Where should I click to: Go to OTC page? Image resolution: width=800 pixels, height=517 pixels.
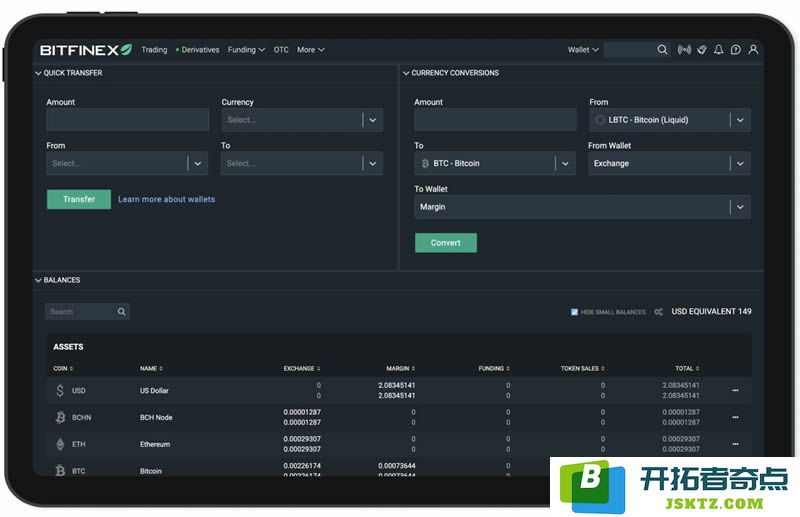[x=281, y=50]
